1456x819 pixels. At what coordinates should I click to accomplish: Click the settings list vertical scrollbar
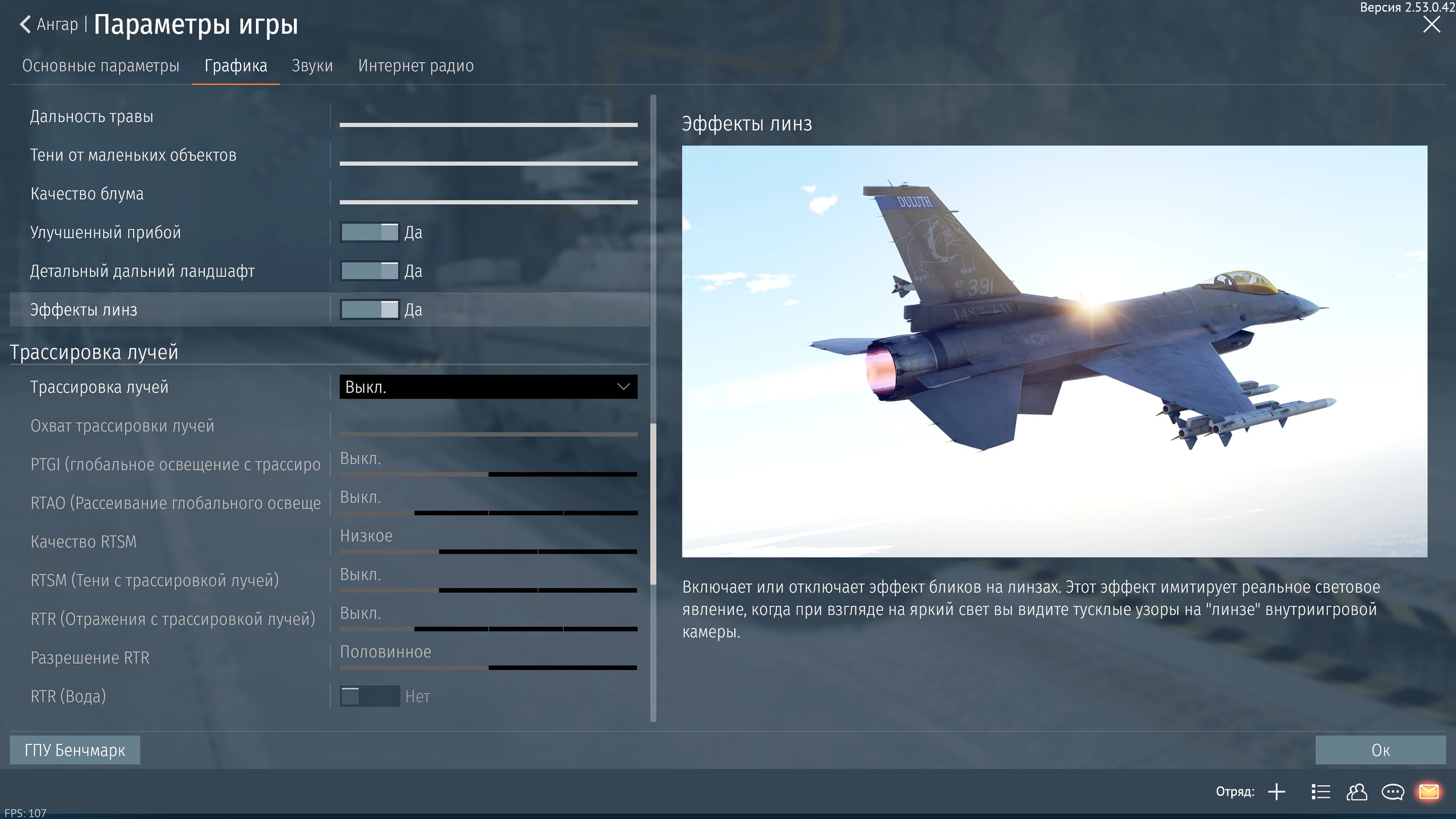(x=653, y=503)
